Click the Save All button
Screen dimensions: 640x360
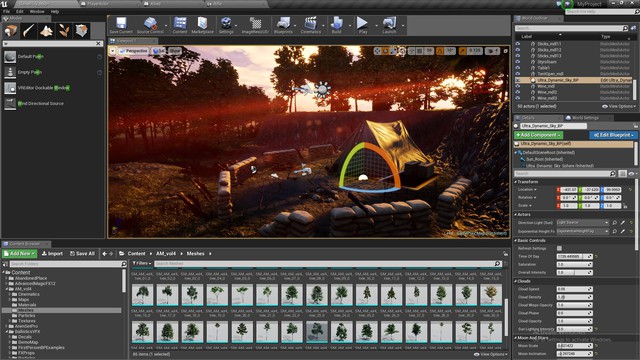pyautogui.click(x=82, y=253)
